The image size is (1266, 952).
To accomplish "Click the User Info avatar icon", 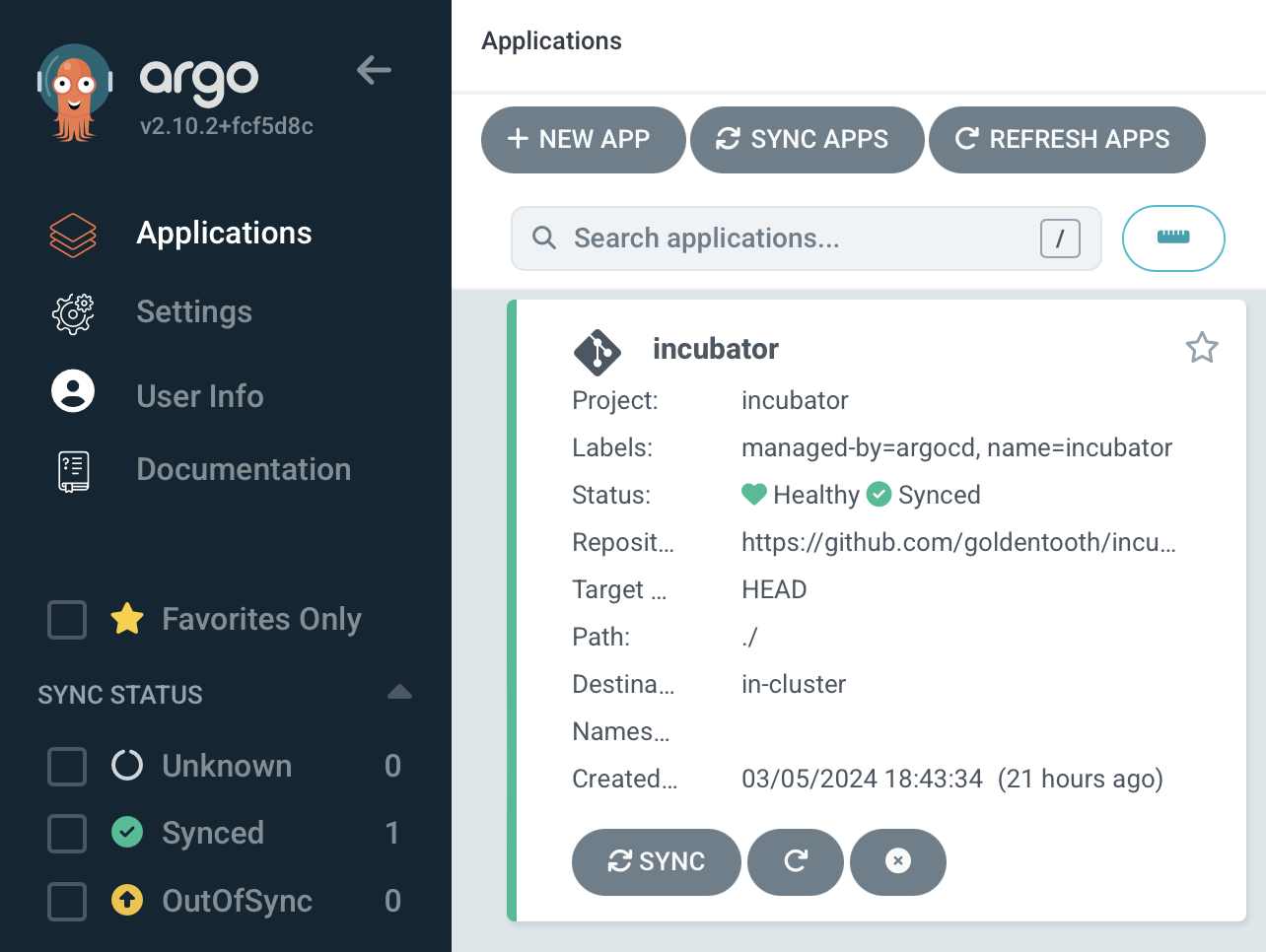I will 73,390.
